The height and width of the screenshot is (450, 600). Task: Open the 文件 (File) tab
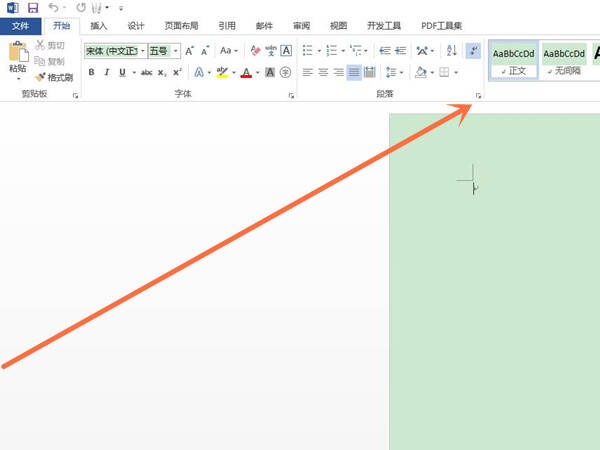21,26
